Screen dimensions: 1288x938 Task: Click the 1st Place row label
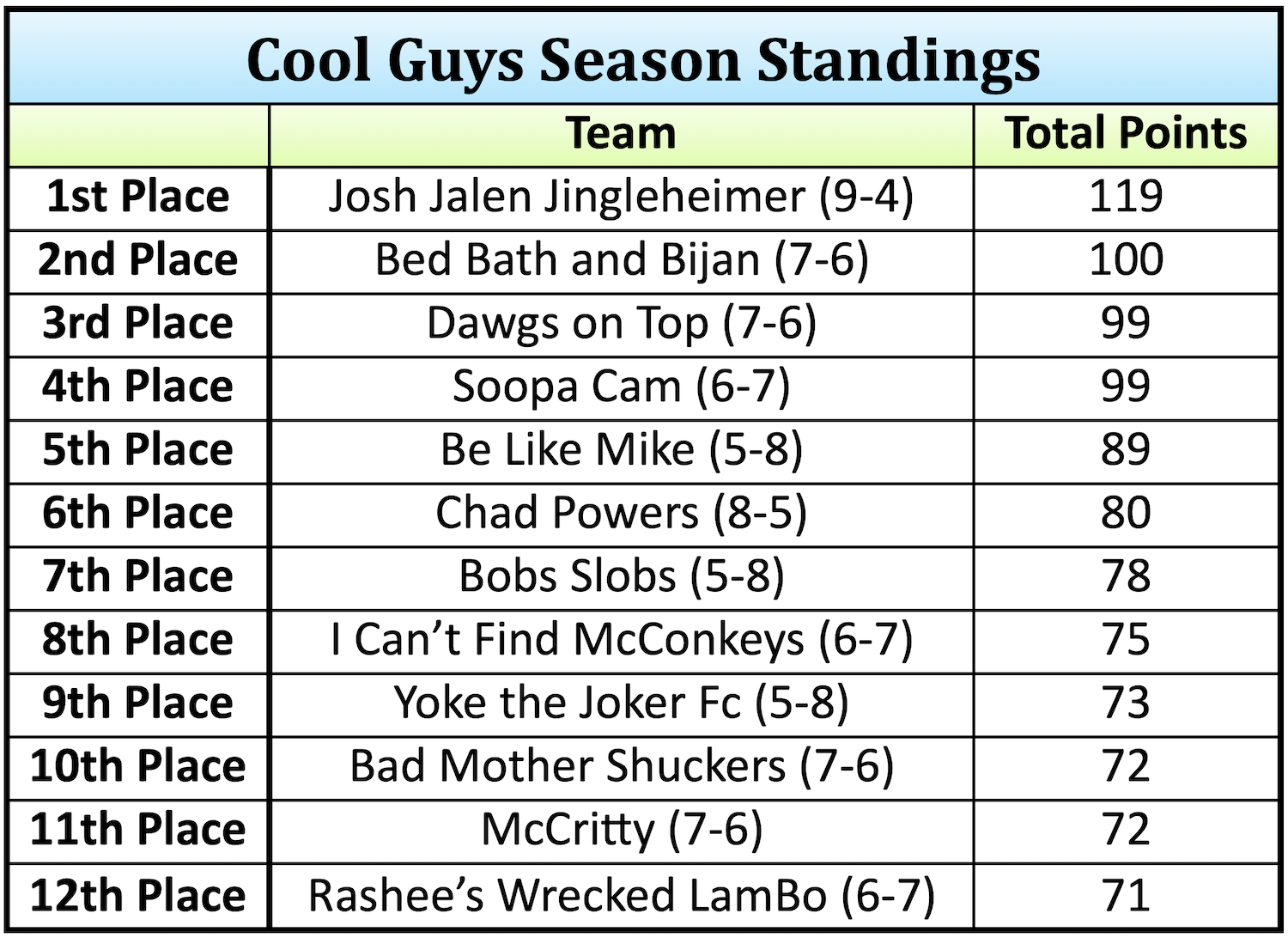[138, 198]
